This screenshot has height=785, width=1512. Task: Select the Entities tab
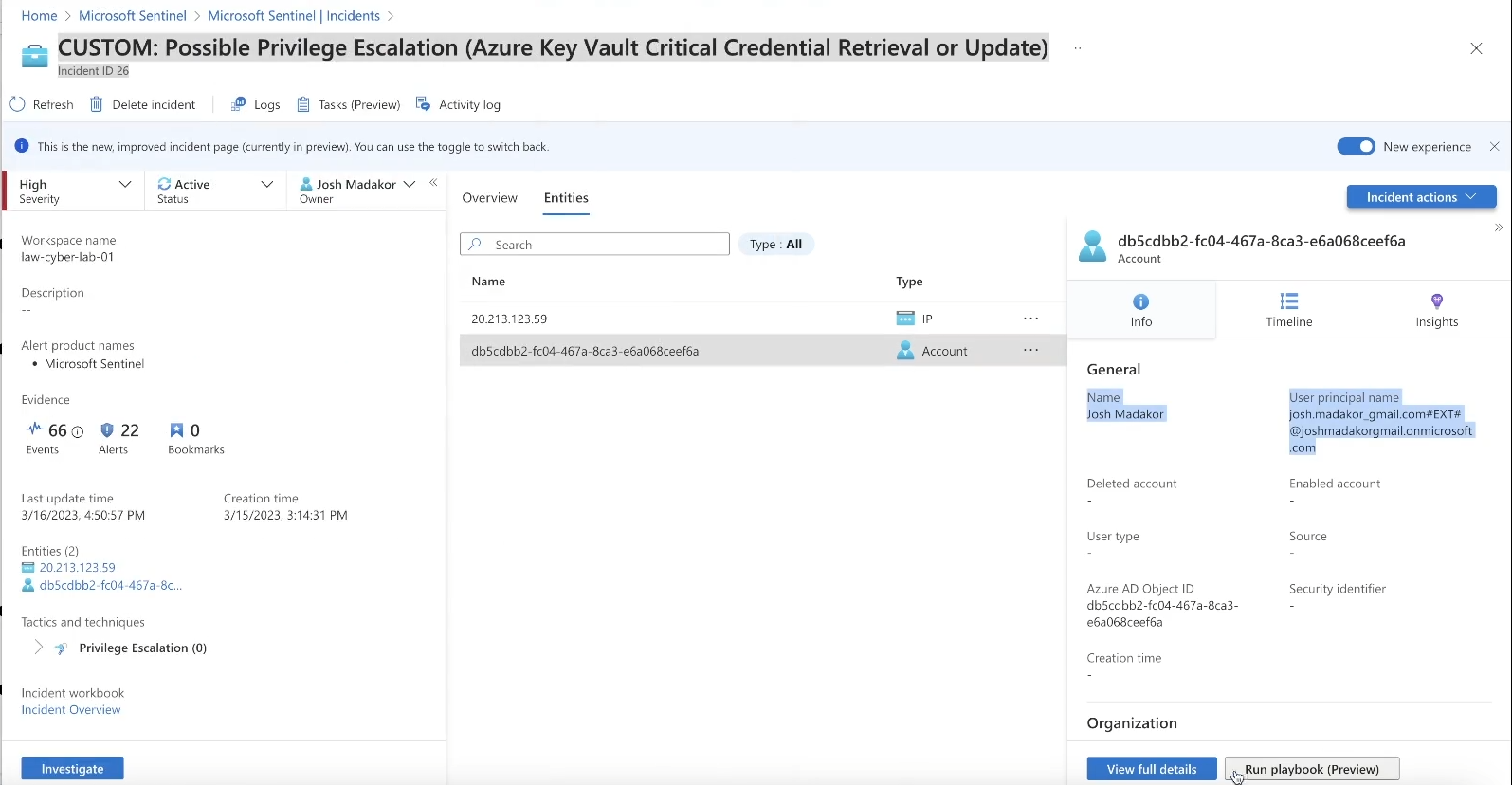tap(566, 198)
